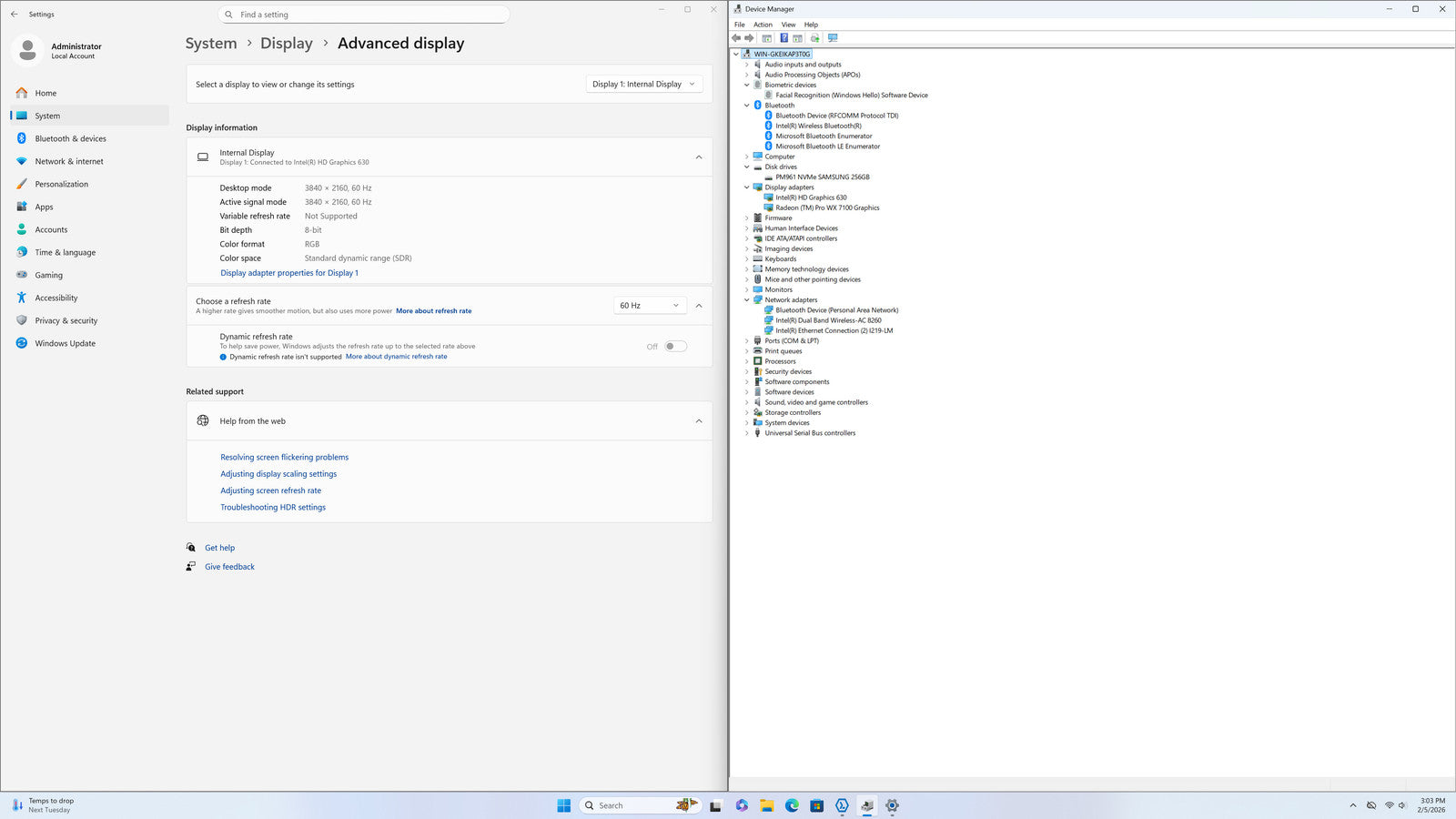Screen dimensions: 1456x819
Task: Open Microsoft Edge from the taskbar
Action: click(792, 805)
